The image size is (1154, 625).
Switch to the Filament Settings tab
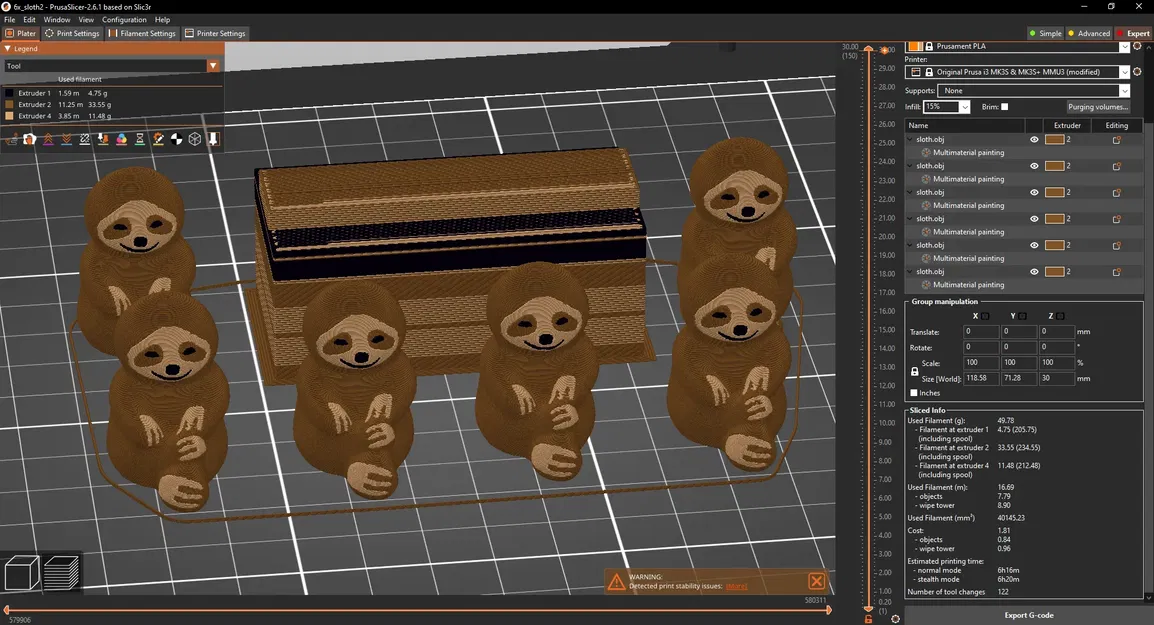click(142, 33)
